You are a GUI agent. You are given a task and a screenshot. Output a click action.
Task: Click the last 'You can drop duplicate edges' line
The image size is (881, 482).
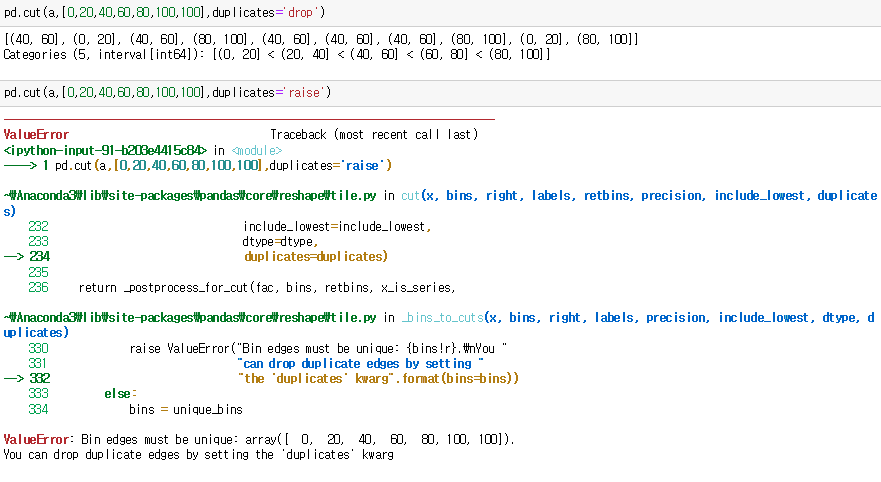tap(198, 454)
